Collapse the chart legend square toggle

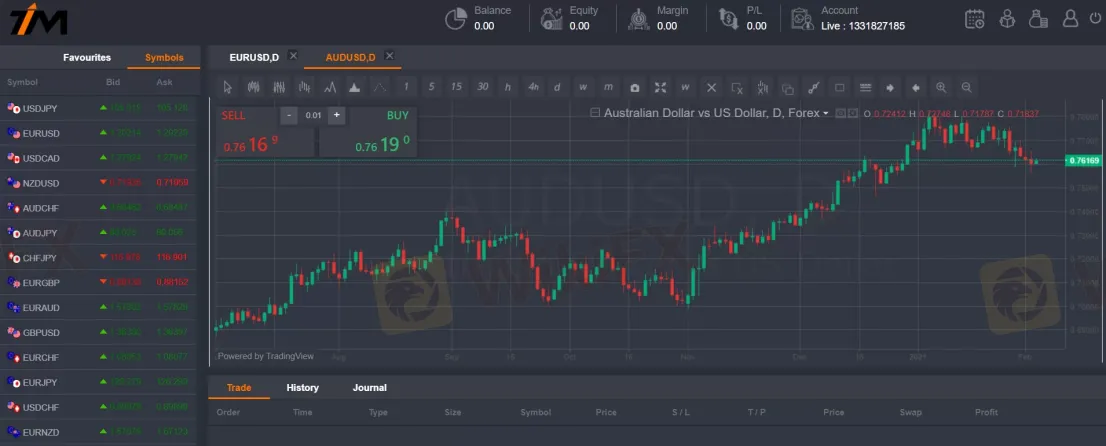[595, 112]
